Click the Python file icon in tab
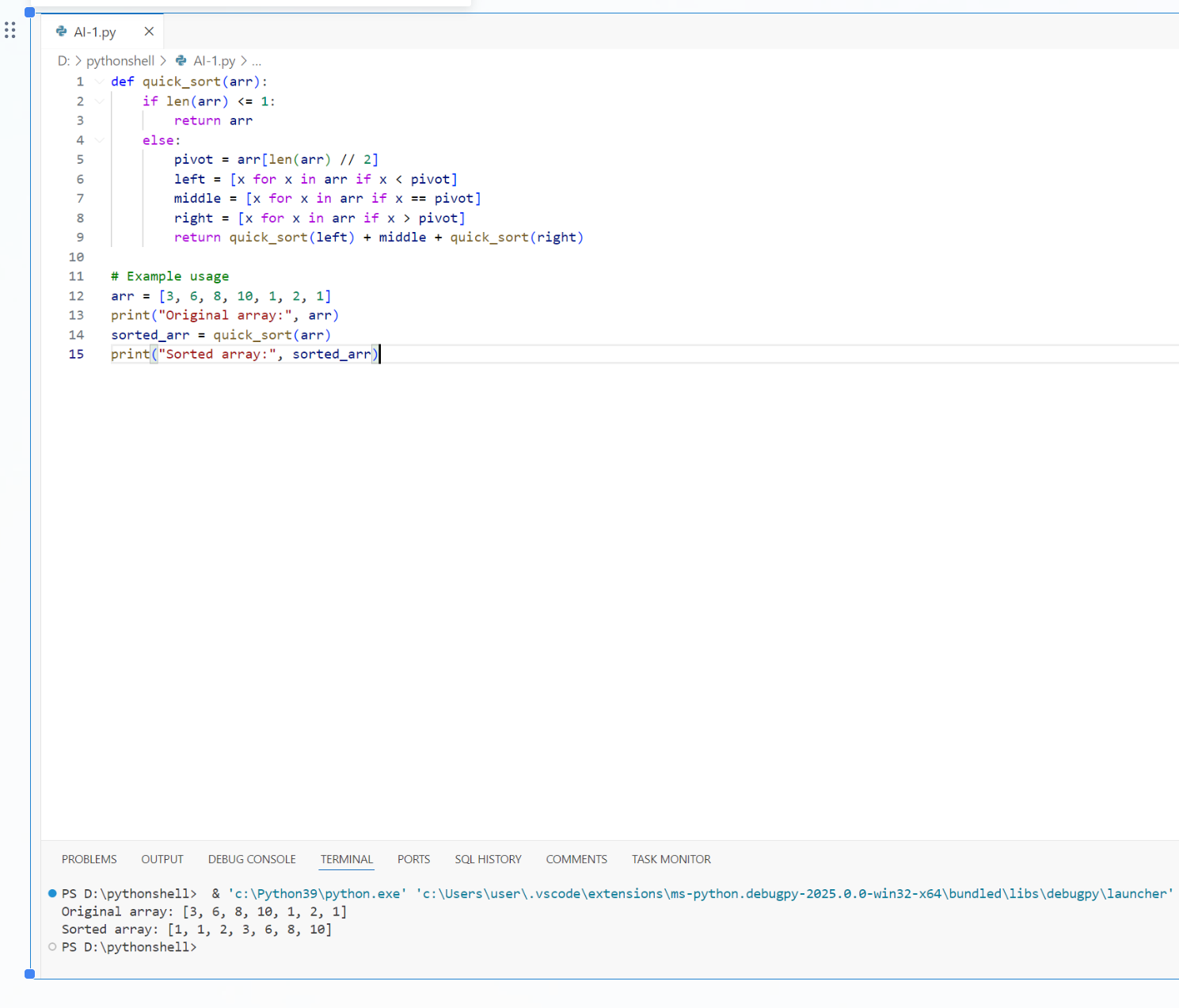 pyautogui.click(x=62, y=32)
